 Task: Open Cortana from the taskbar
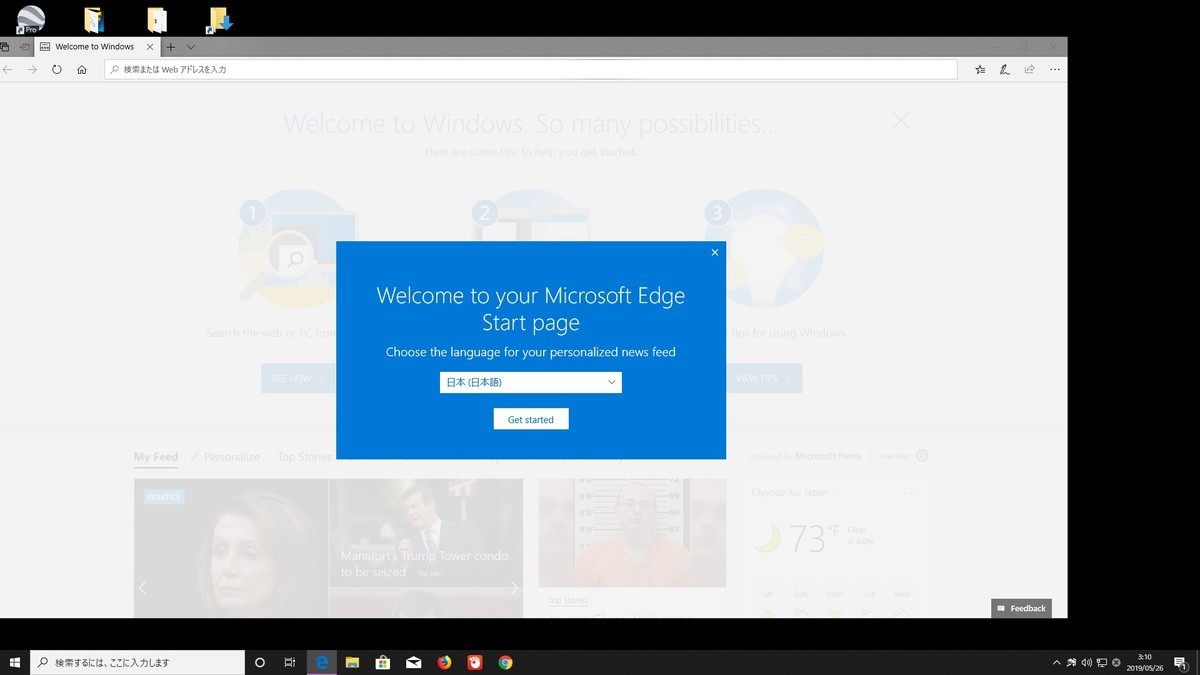(260, 662)
